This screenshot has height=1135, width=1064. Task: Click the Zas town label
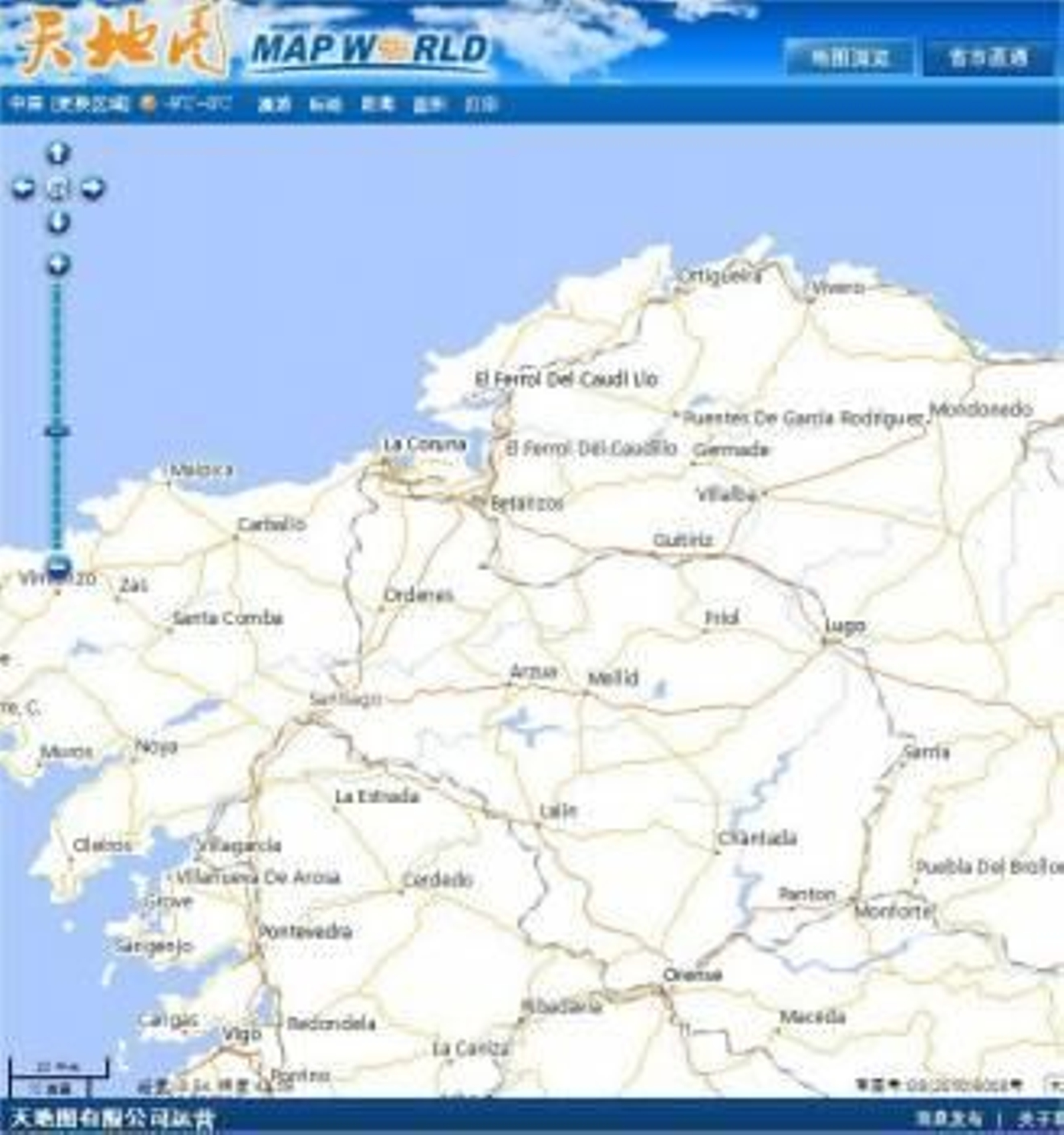click(x=134, y=585)
